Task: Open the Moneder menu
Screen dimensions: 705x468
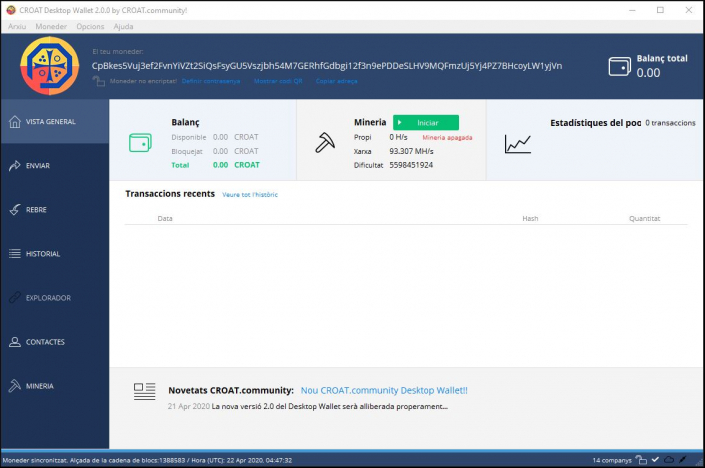Action: [51, 27]
